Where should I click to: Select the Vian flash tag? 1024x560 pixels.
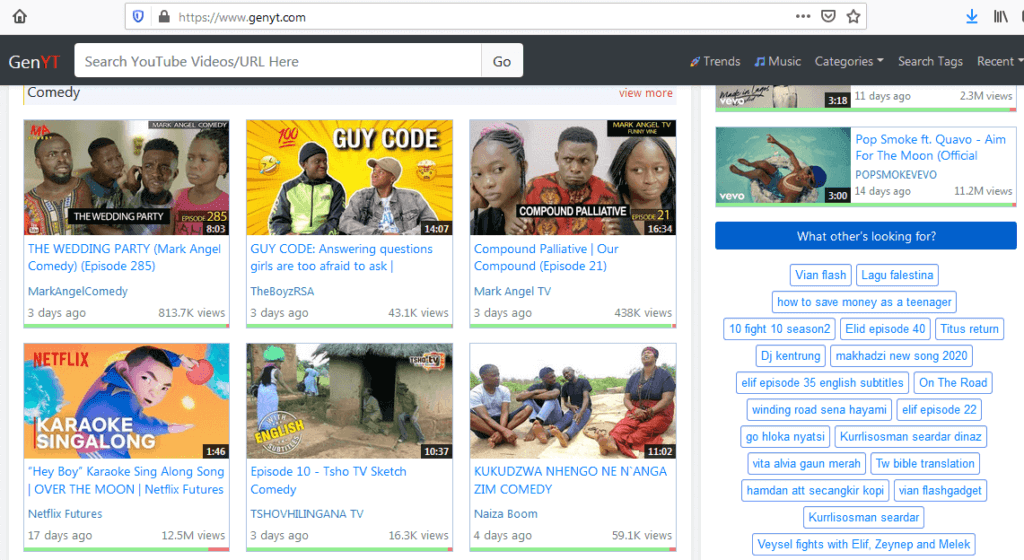820,275
